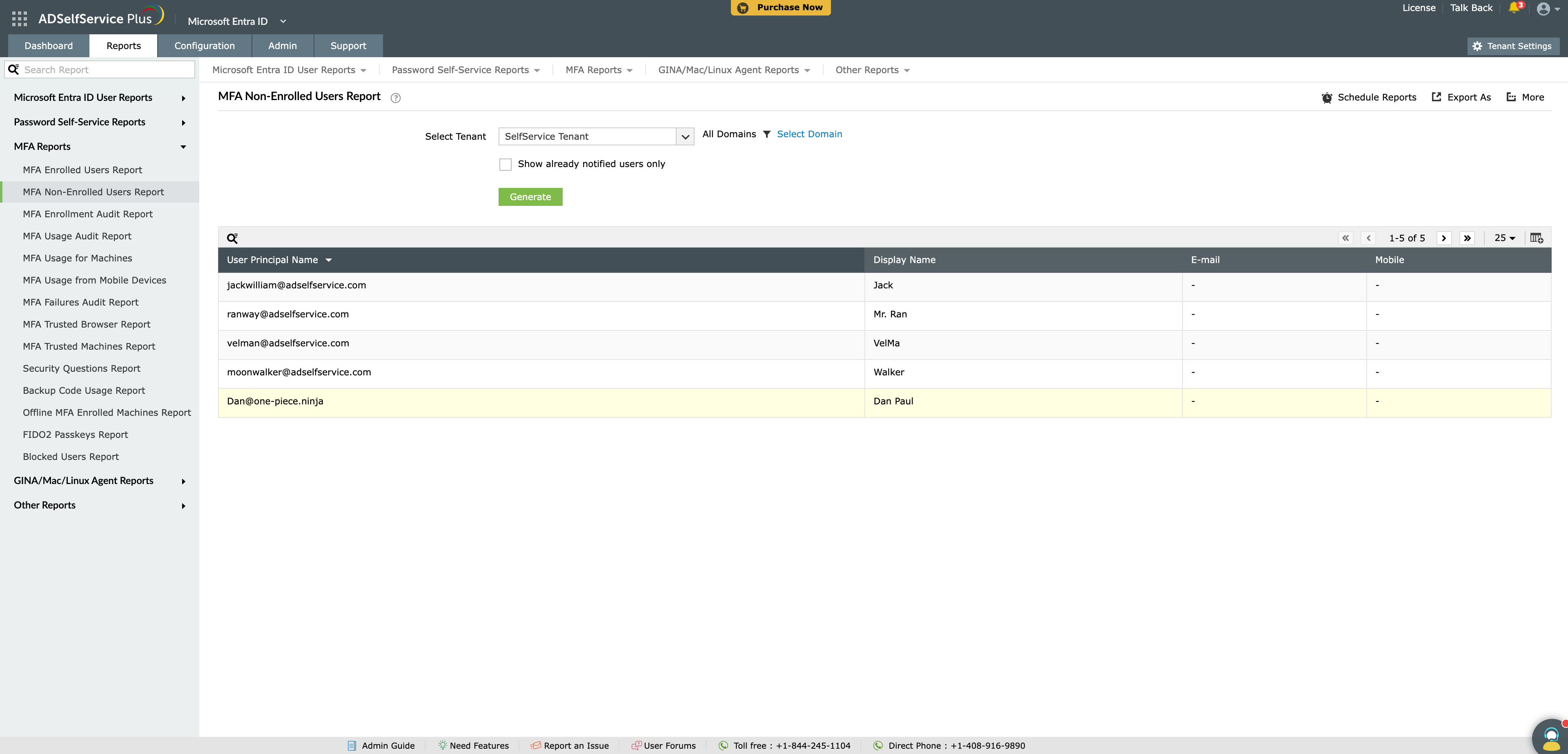Click the Purchase Now cart icon
The height and width of the screenshot is (754, 1568).
click(743, 8)
